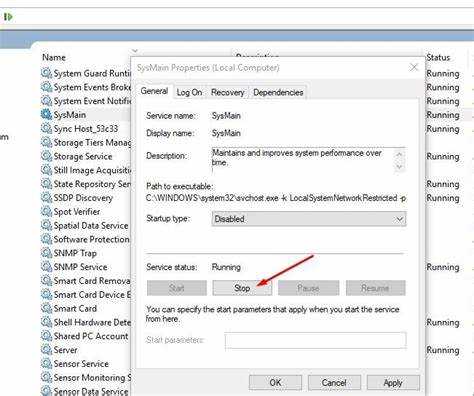This screenshot has width=474, height=396.
Task: Sort services by Name column header
Action: pos(54,57)
